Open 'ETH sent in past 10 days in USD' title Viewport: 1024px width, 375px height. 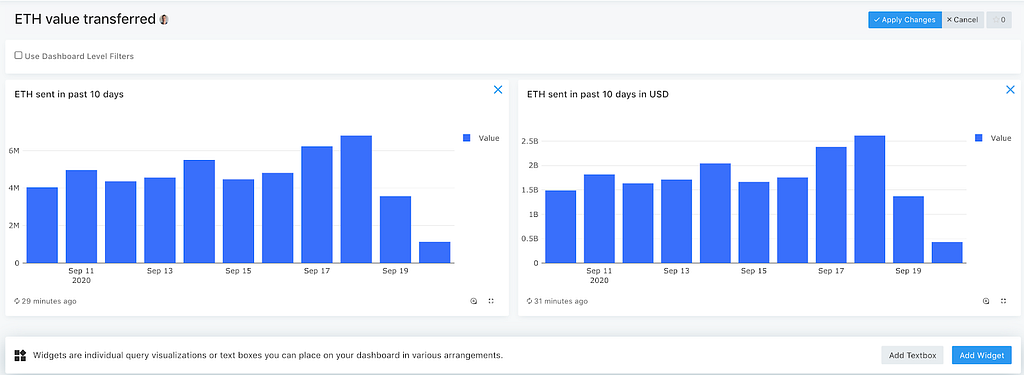[x=598, y=94]
